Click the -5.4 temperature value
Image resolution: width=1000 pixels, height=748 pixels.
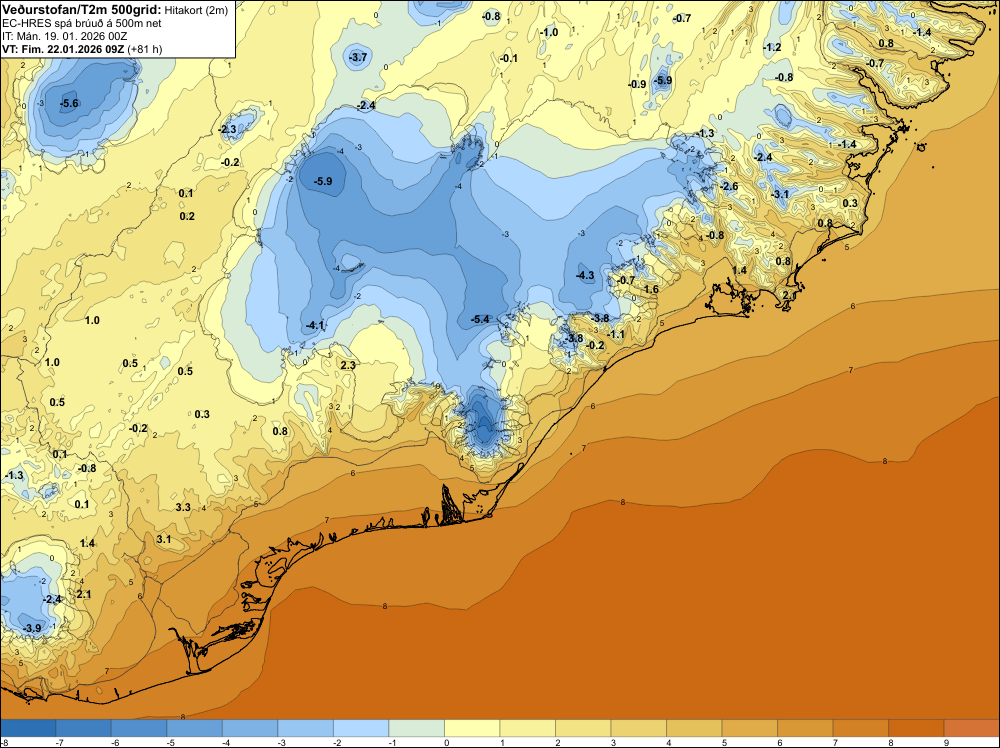pos(480,319)
